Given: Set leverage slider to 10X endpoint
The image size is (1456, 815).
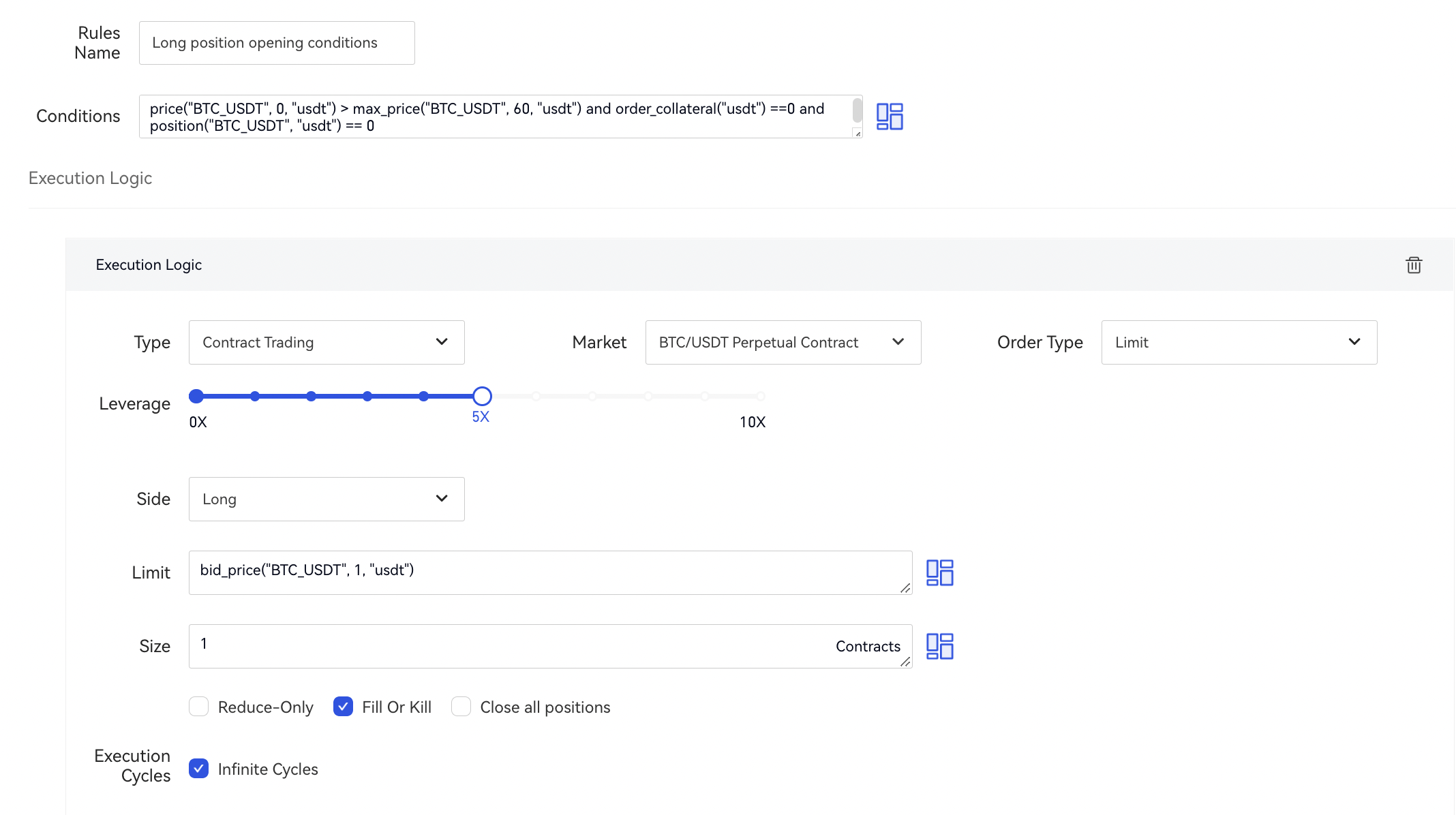Looking at the screenshot, I should (x=760, y=396).
